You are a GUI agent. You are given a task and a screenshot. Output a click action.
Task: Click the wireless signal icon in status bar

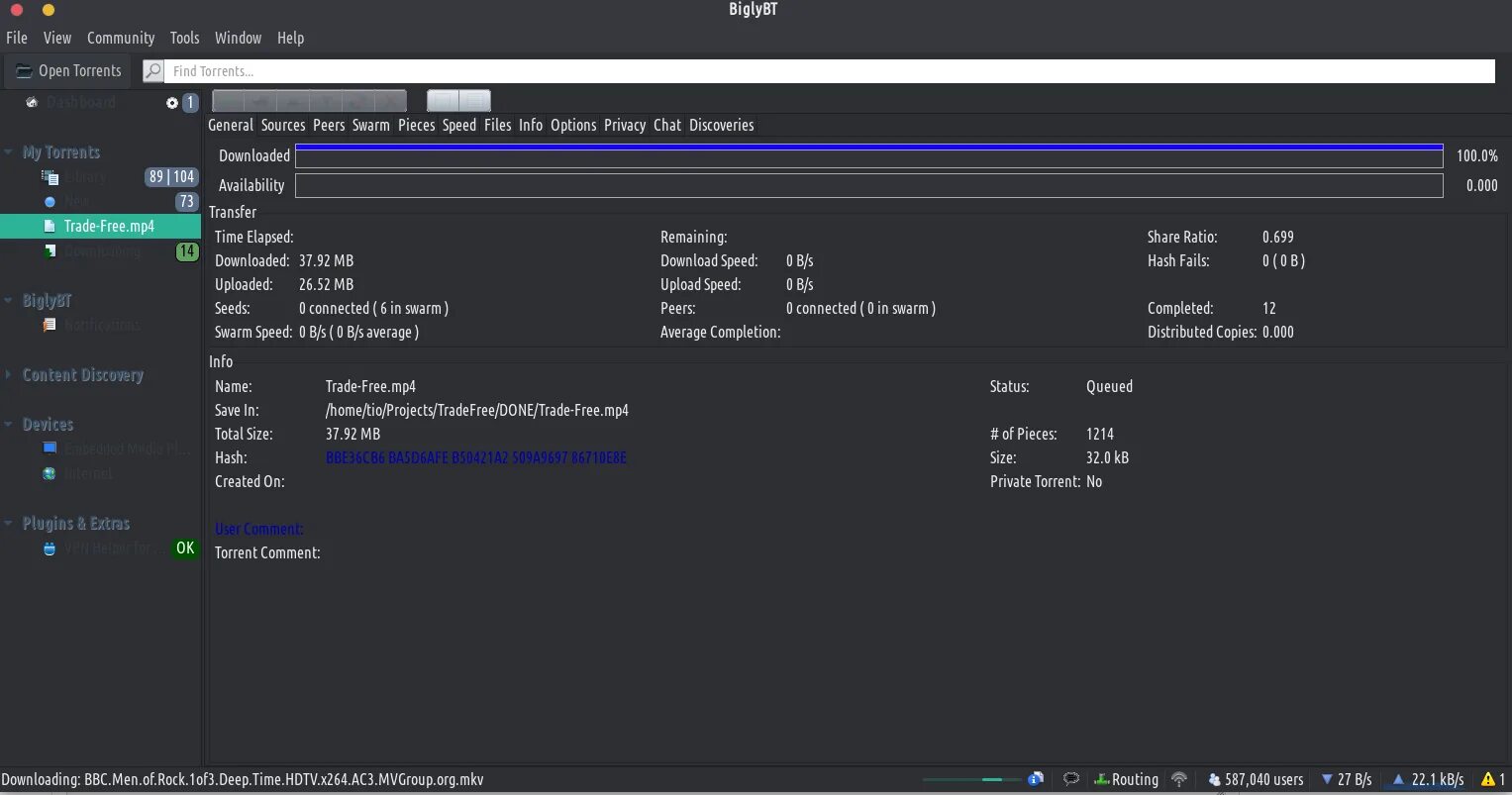(1179, 779)
